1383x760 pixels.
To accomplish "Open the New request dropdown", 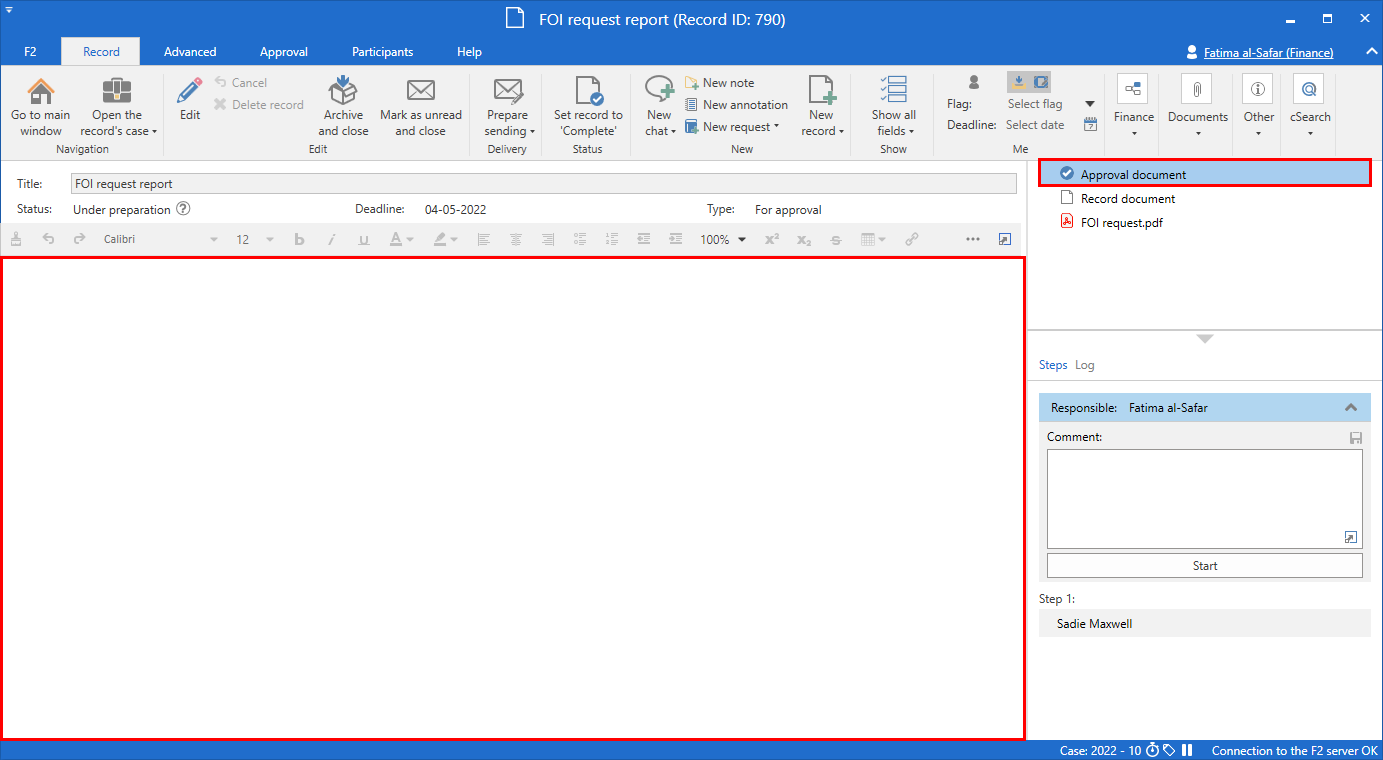I will point(732,127).
